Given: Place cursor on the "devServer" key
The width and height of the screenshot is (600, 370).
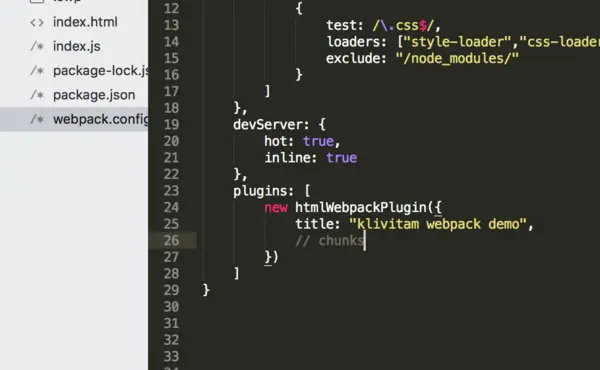Looking at the screenshot, I should click(267, 125).
